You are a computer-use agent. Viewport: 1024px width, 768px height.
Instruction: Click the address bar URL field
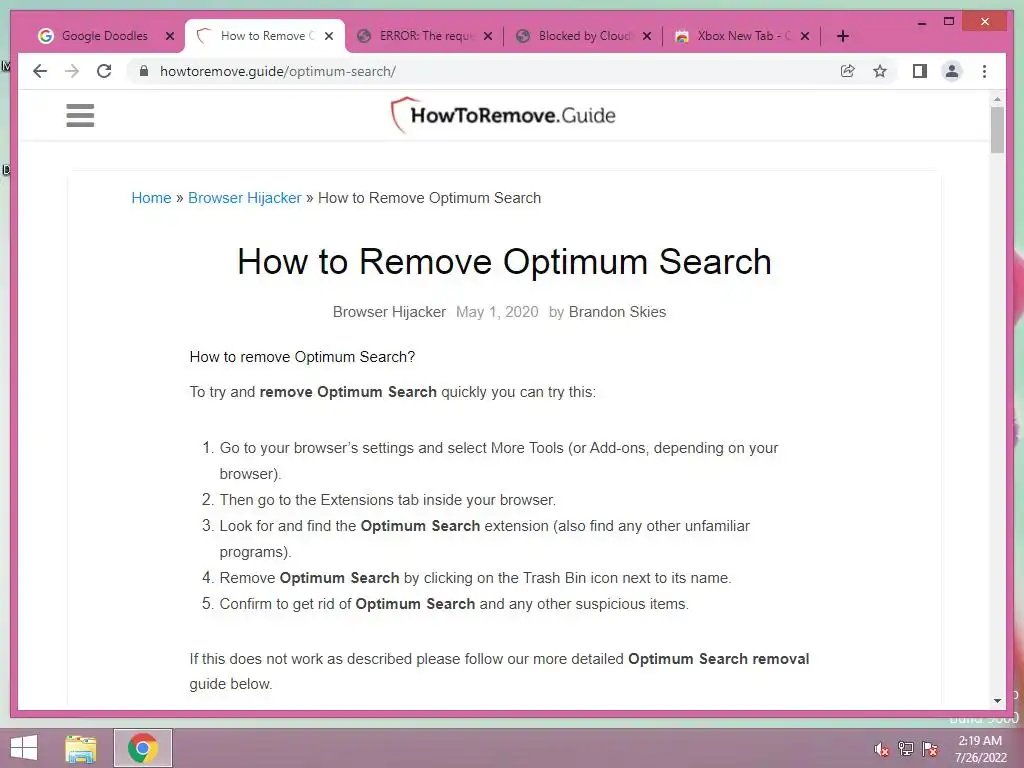pos(483,71)
